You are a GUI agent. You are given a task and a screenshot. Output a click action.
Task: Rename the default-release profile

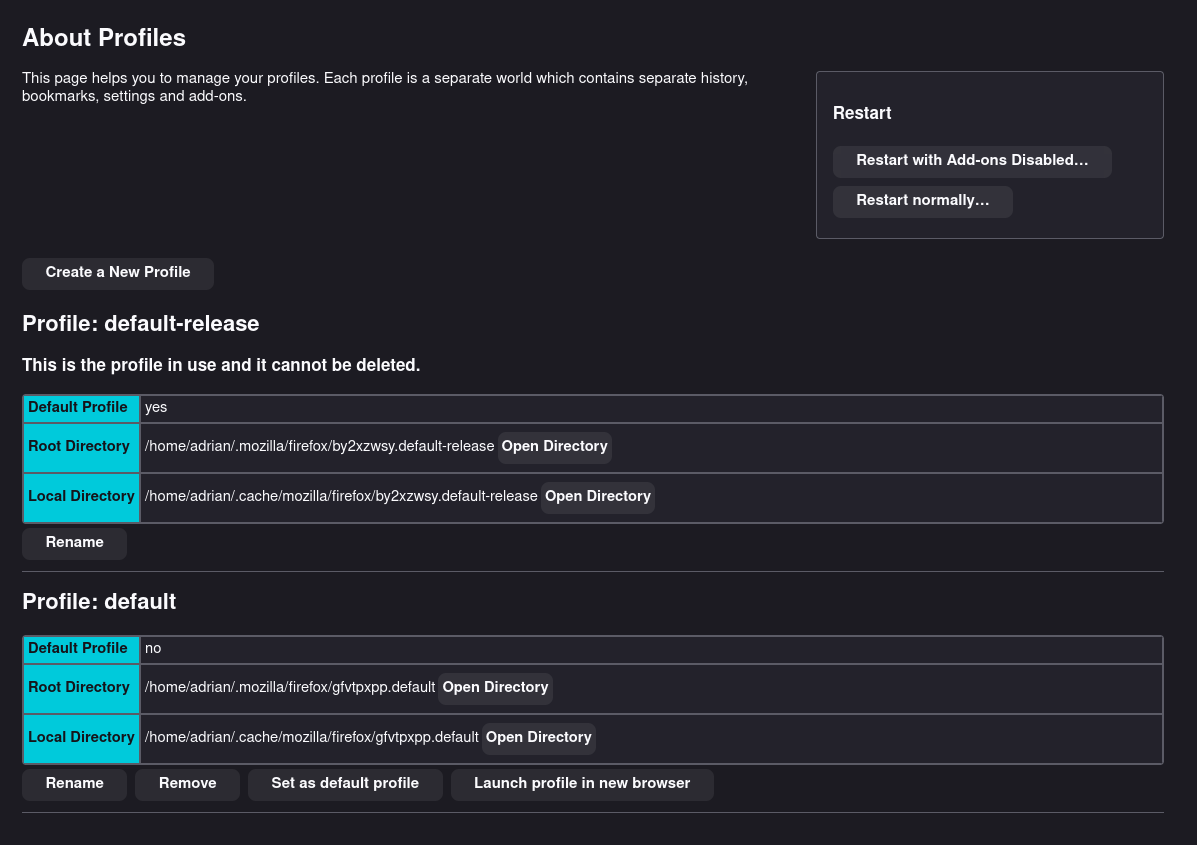pos(74,543)
